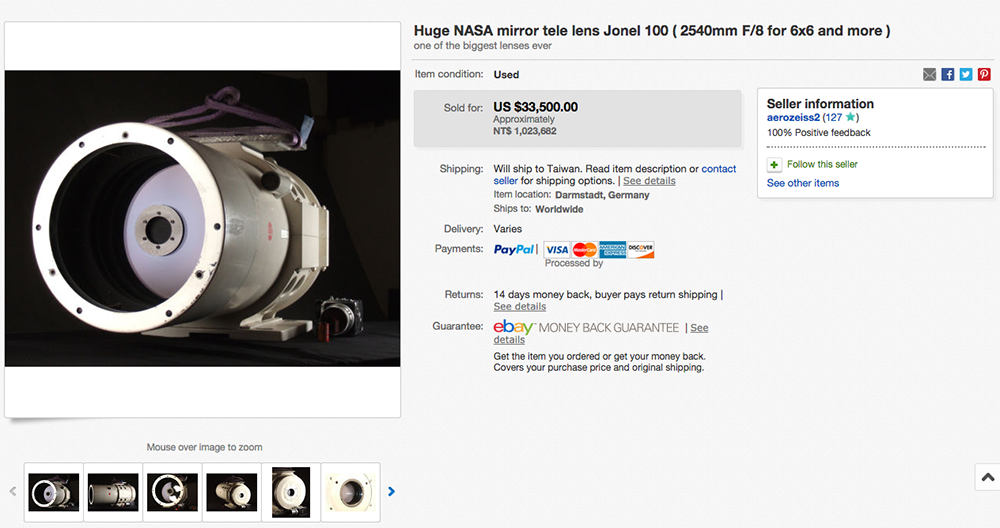Show next thumbnails with the blue right arrow
1000x528 pixels.
tap(391, 491)
